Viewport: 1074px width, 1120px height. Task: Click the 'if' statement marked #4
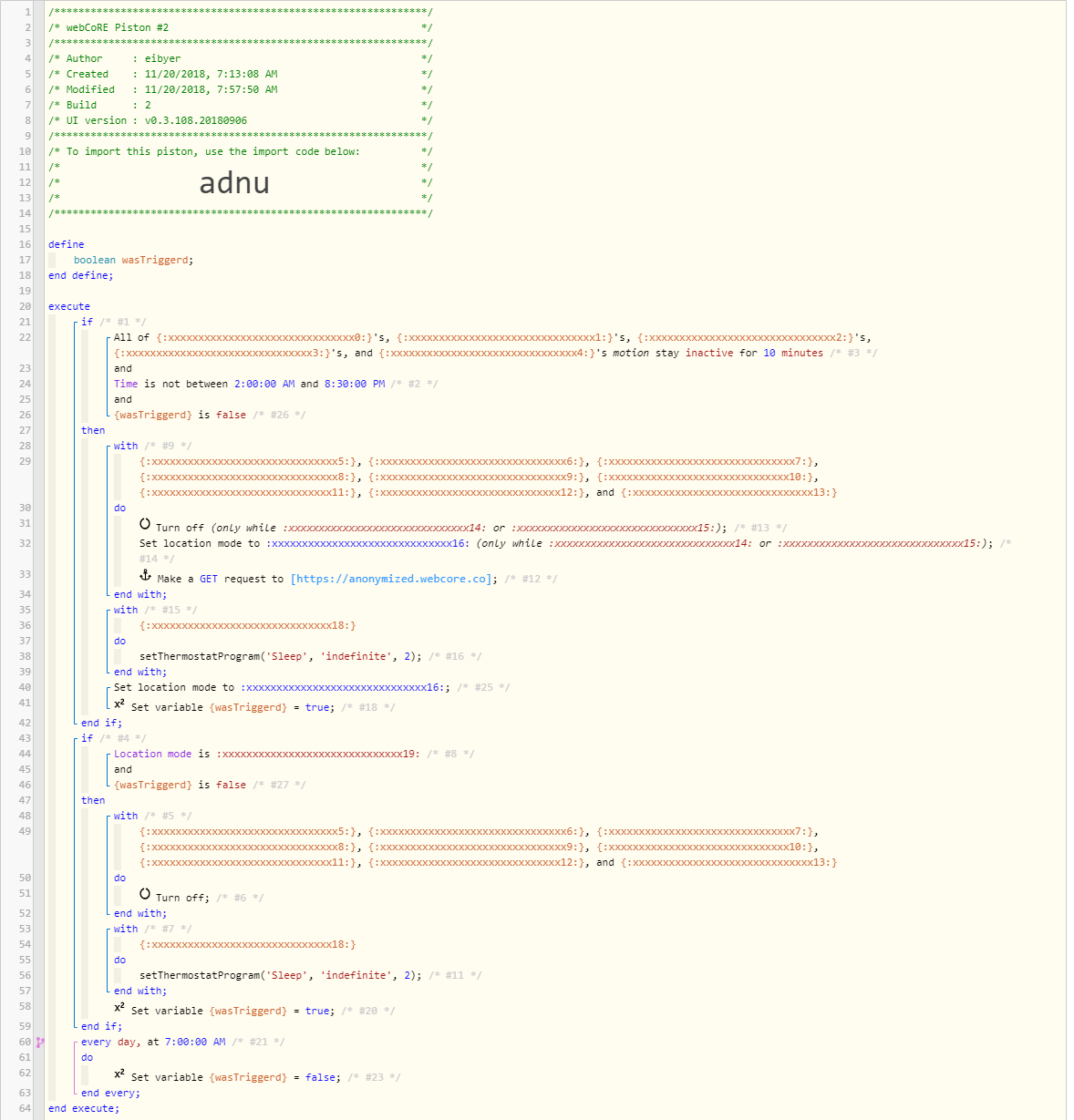(87, 738)
